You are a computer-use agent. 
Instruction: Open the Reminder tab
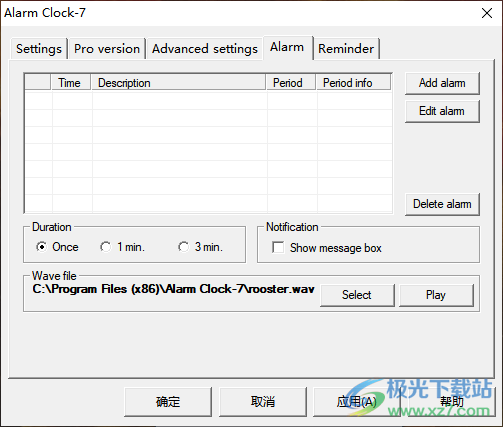tap(346, 49)
